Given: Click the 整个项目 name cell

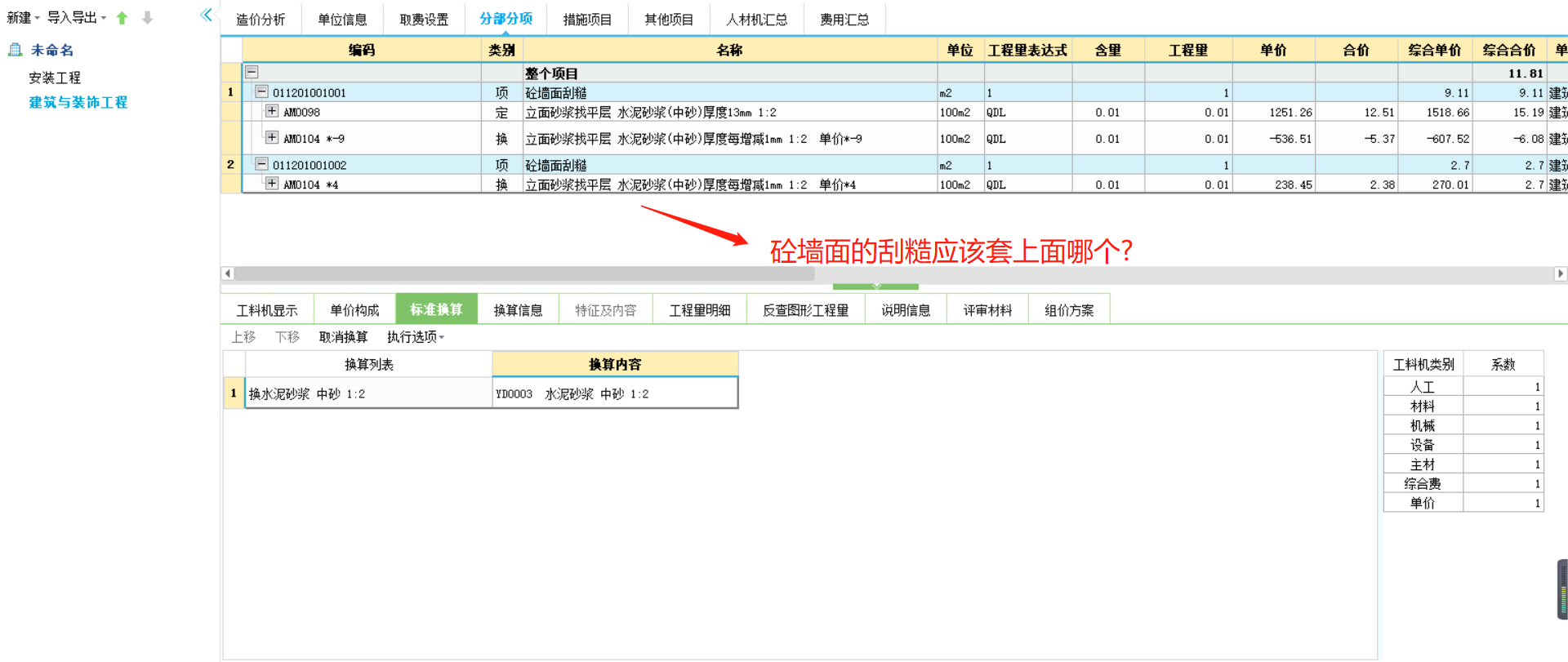Looking at the screenshot, I should [730, 73].
